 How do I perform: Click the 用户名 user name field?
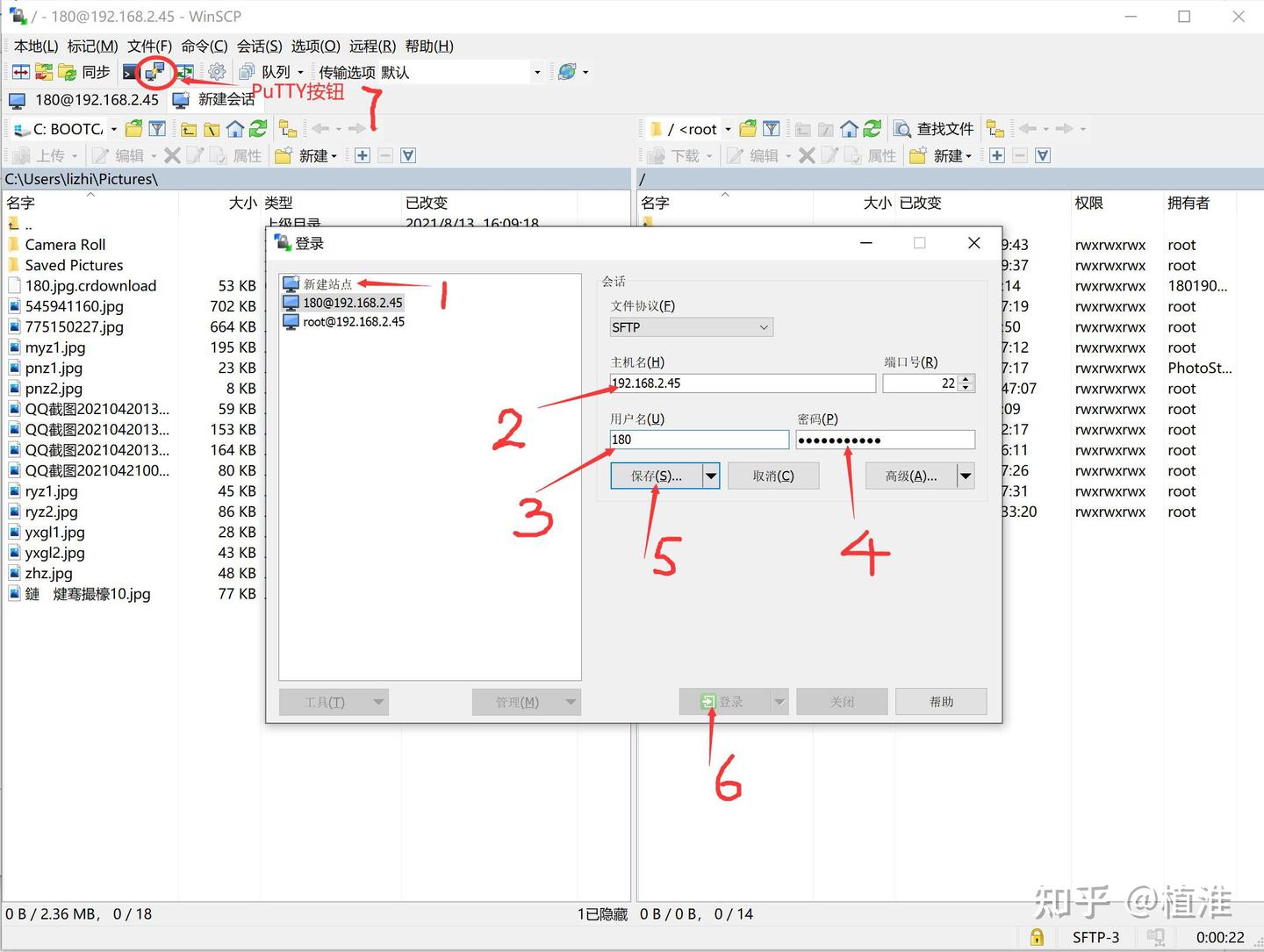click(700, 440)
